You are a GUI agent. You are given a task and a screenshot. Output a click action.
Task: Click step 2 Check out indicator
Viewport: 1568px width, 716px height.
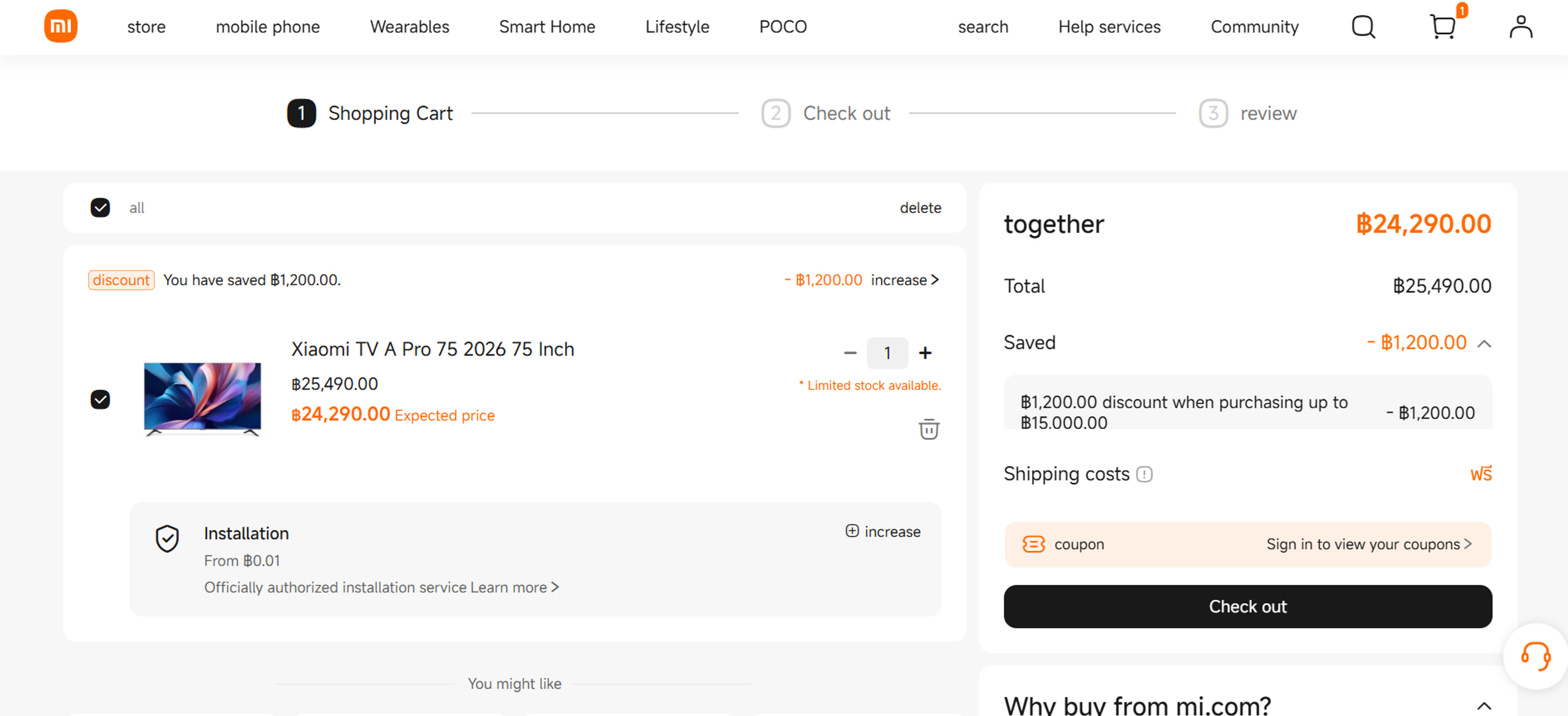click(826, 113)
